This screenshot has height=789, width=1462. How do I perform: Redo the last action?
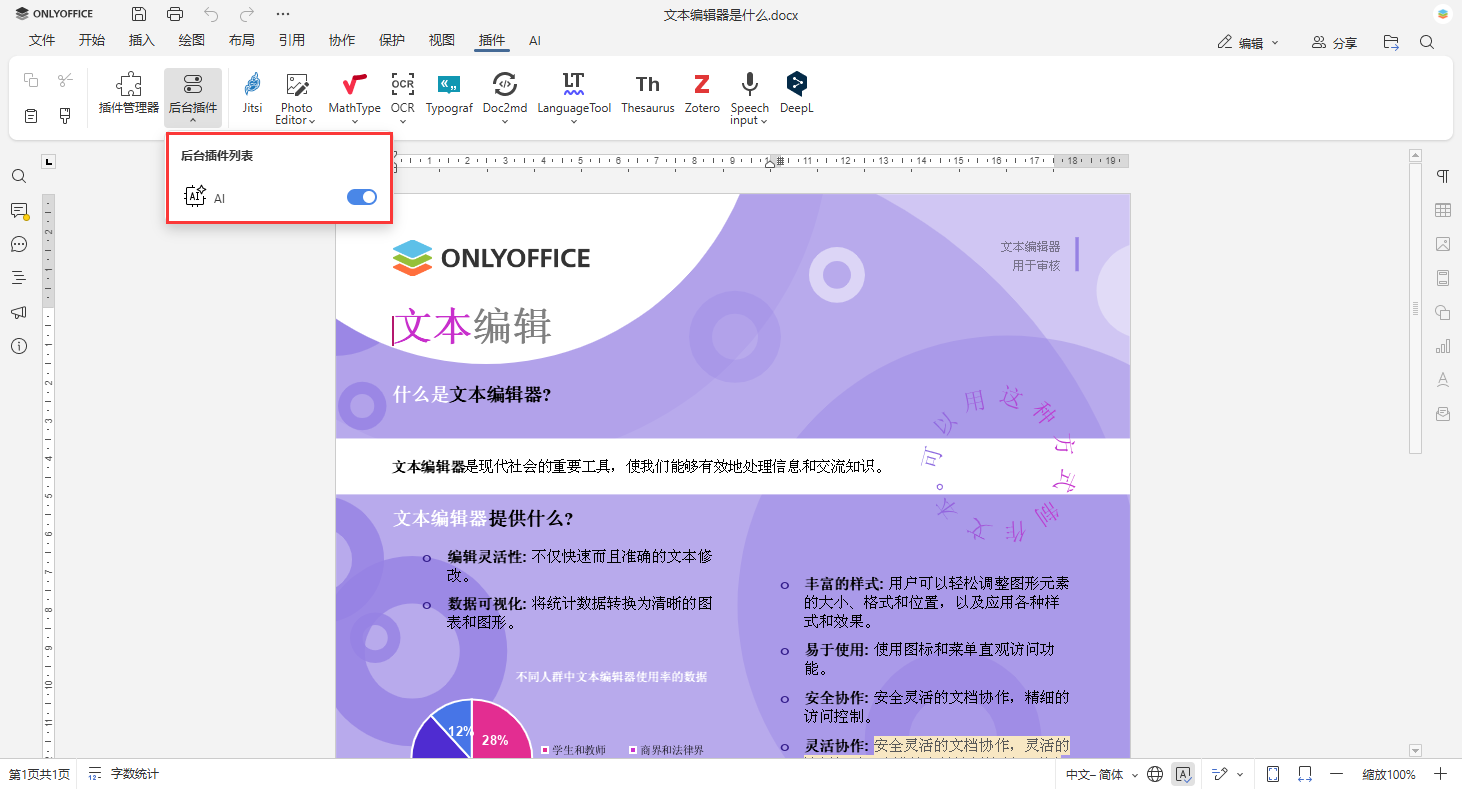tap(247, 14)
